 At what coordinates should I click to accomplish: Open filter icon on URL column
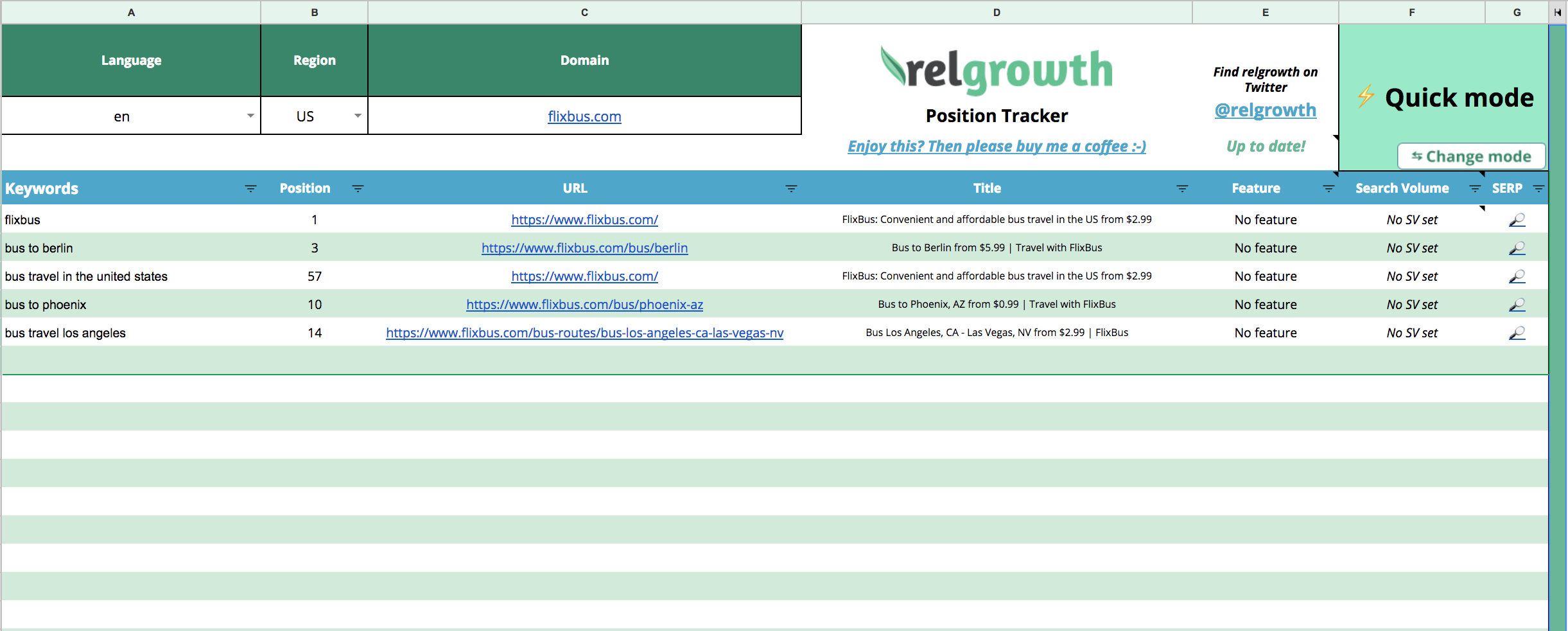(791, 189)
